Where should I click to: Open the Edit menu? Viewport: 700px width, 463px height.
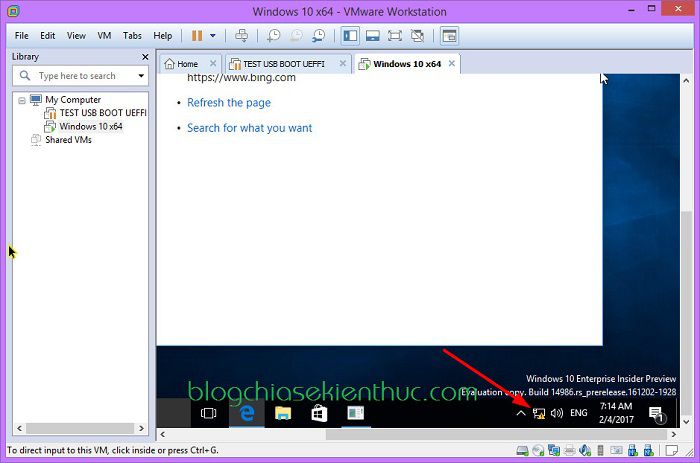47,36
